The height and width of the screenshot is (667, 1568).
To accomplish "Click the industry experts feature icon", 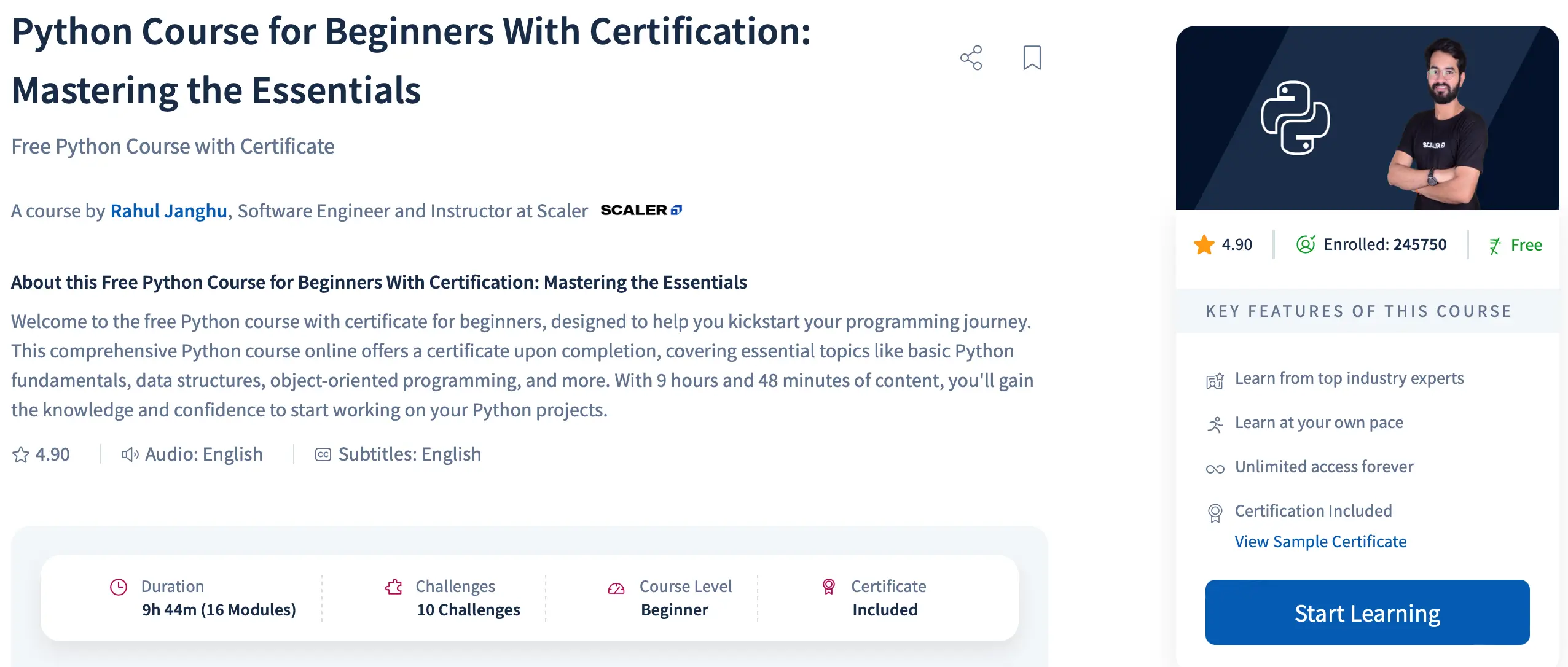I will (x=1215, y=379).
